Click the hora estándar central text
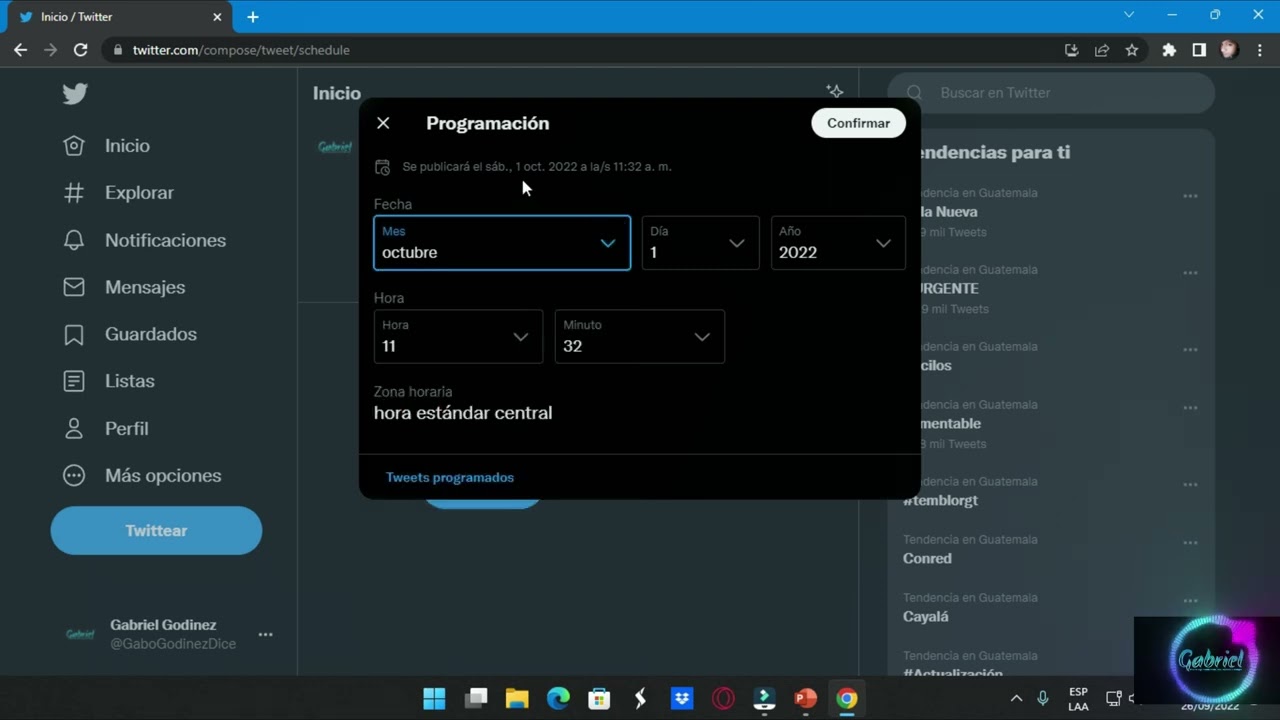 (x=463, y=413)
